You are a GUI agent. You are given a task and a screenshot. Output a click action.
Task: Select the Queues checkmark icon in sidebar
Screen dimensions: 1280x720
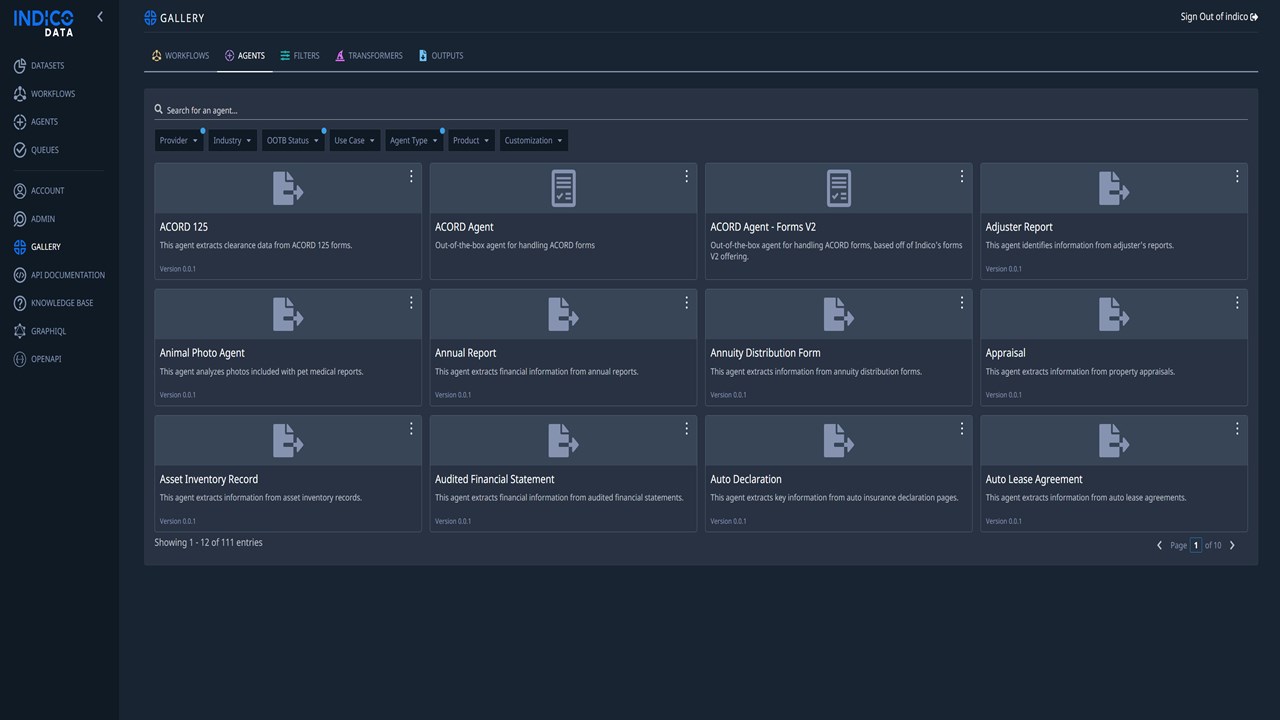point(20,150)
